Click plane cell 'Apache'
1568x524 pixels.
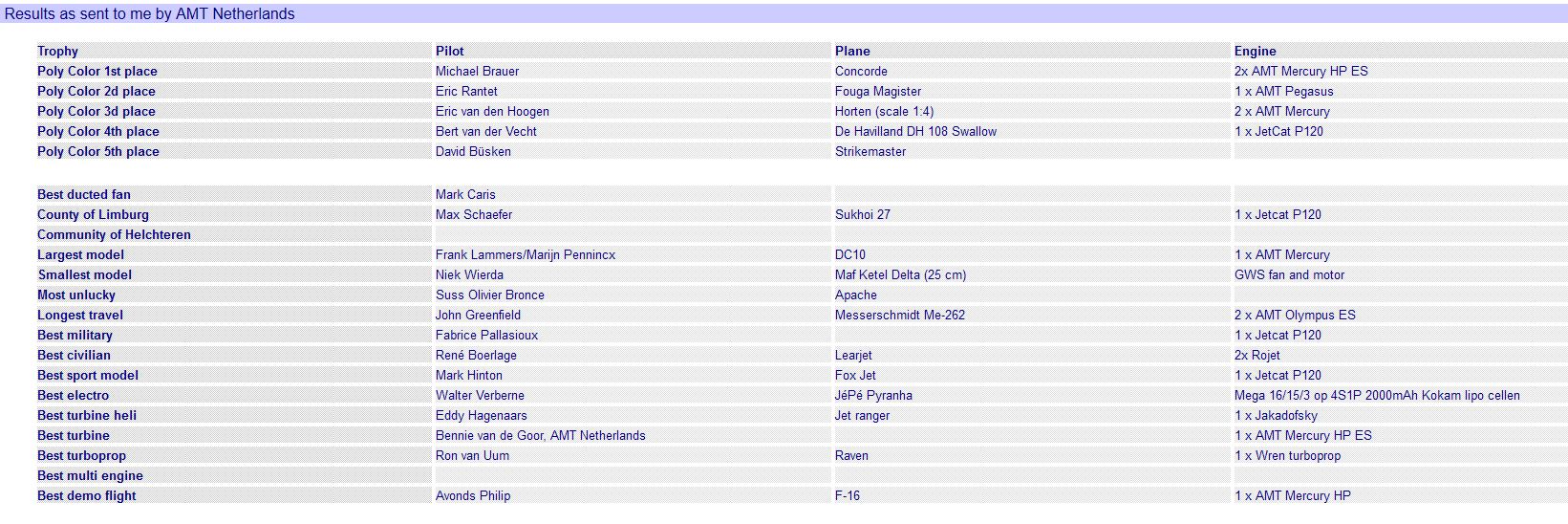point(856,295)
